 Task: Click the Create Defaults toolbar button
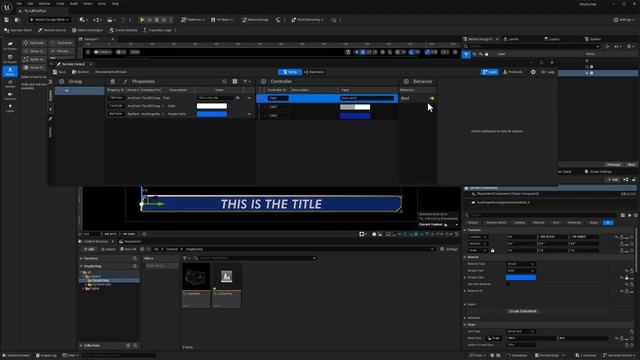pos(123,30)
